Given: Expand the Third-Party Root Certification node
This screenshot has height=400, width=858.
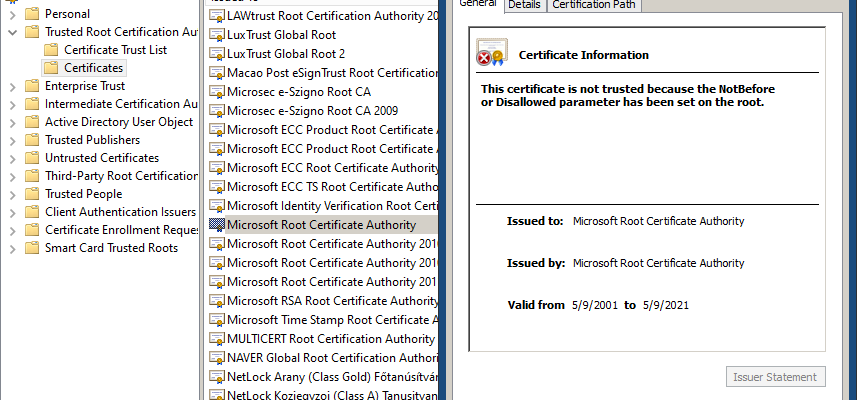Looking at the screenshot, I should (x=14, y=176).
